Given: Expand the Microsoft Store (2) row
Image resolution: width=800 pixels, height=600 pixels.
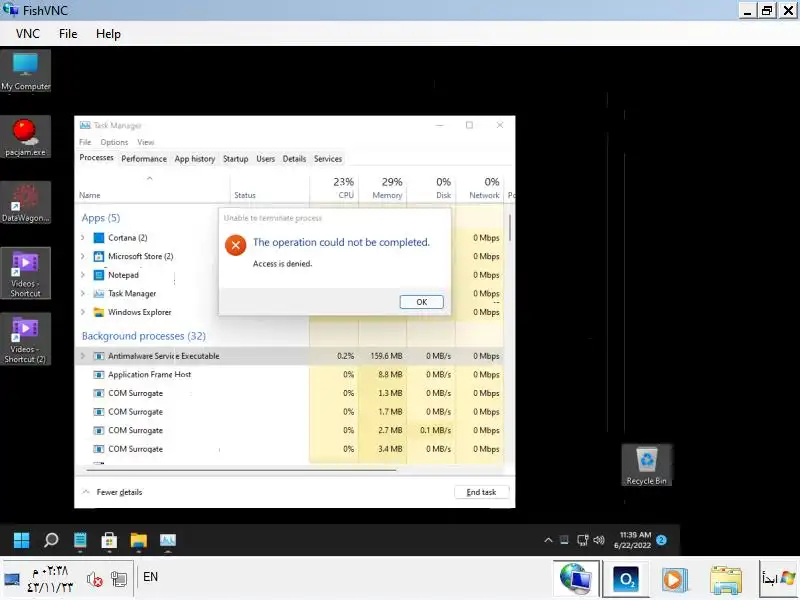Looking at the screenshot, I should click(83, 256).
